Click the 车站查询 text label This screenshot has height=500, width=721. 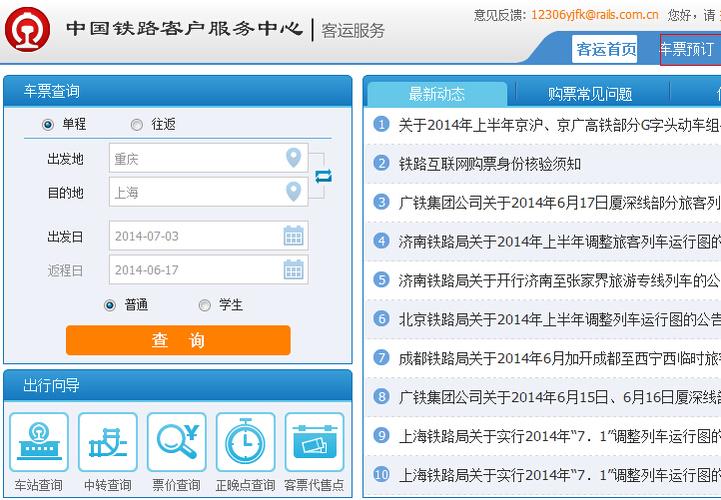pos(39,485)
